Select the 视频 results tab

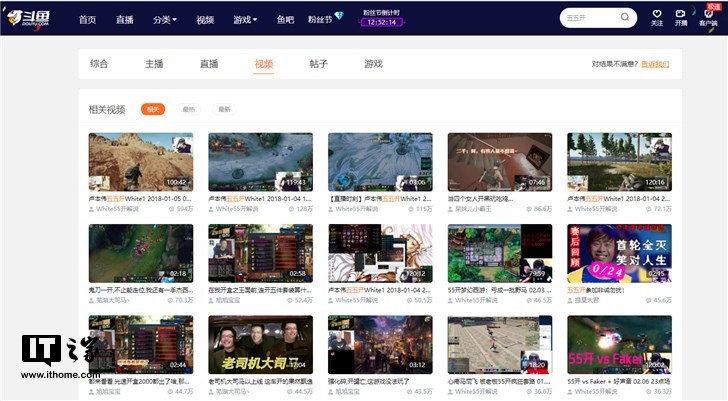[264, 64]
